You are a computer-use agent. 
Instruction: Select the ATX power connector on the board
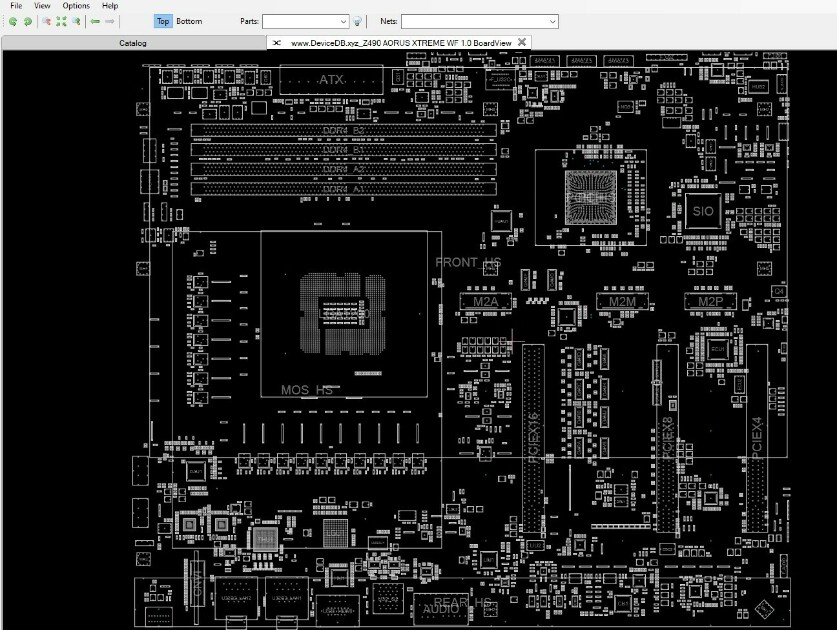[331, 80]
